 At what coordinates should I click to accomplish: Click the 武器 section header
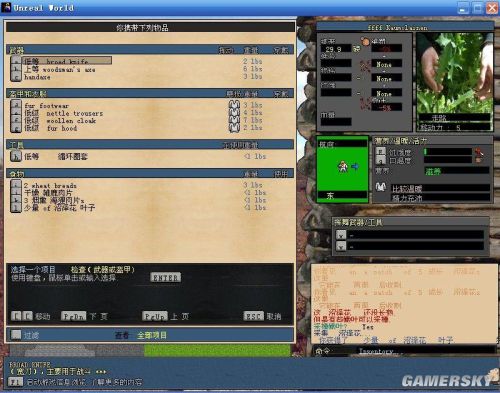150,50
